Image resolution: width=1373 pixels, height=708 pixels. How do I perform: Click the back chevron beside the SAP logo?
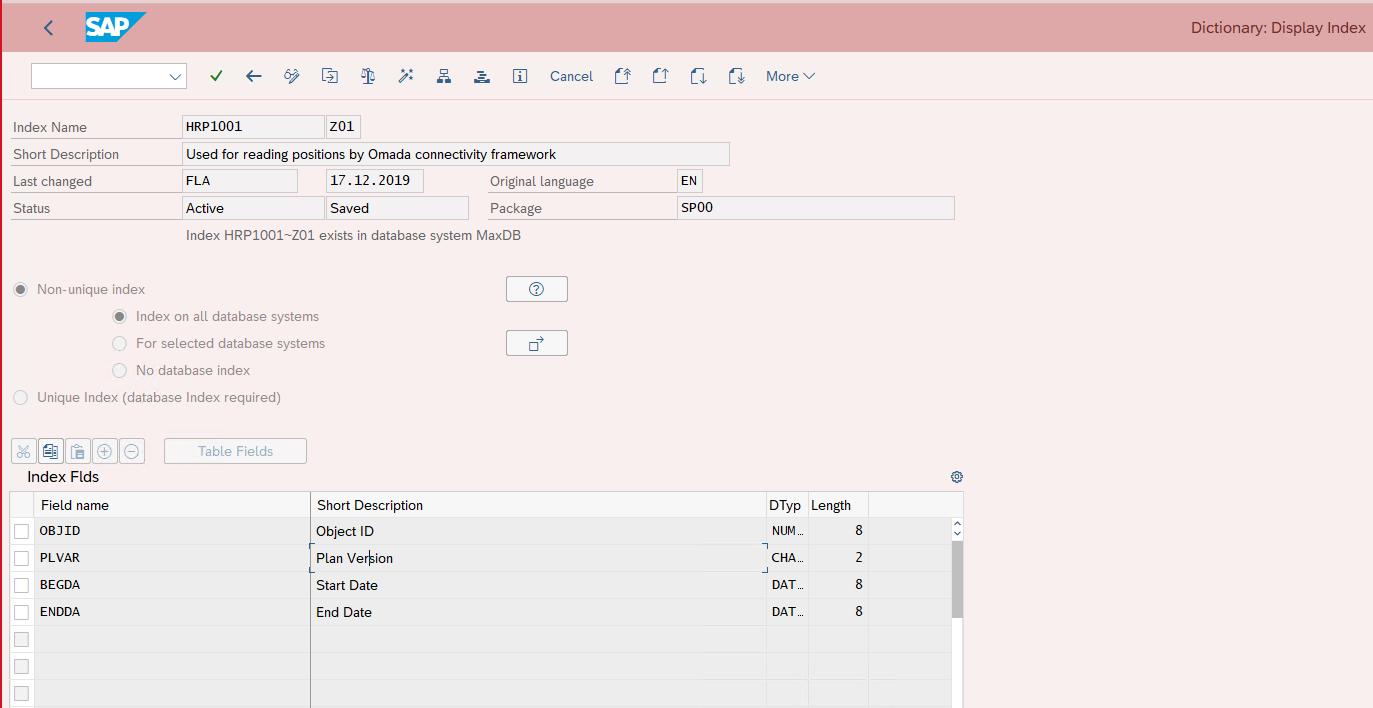coord(49,28)
